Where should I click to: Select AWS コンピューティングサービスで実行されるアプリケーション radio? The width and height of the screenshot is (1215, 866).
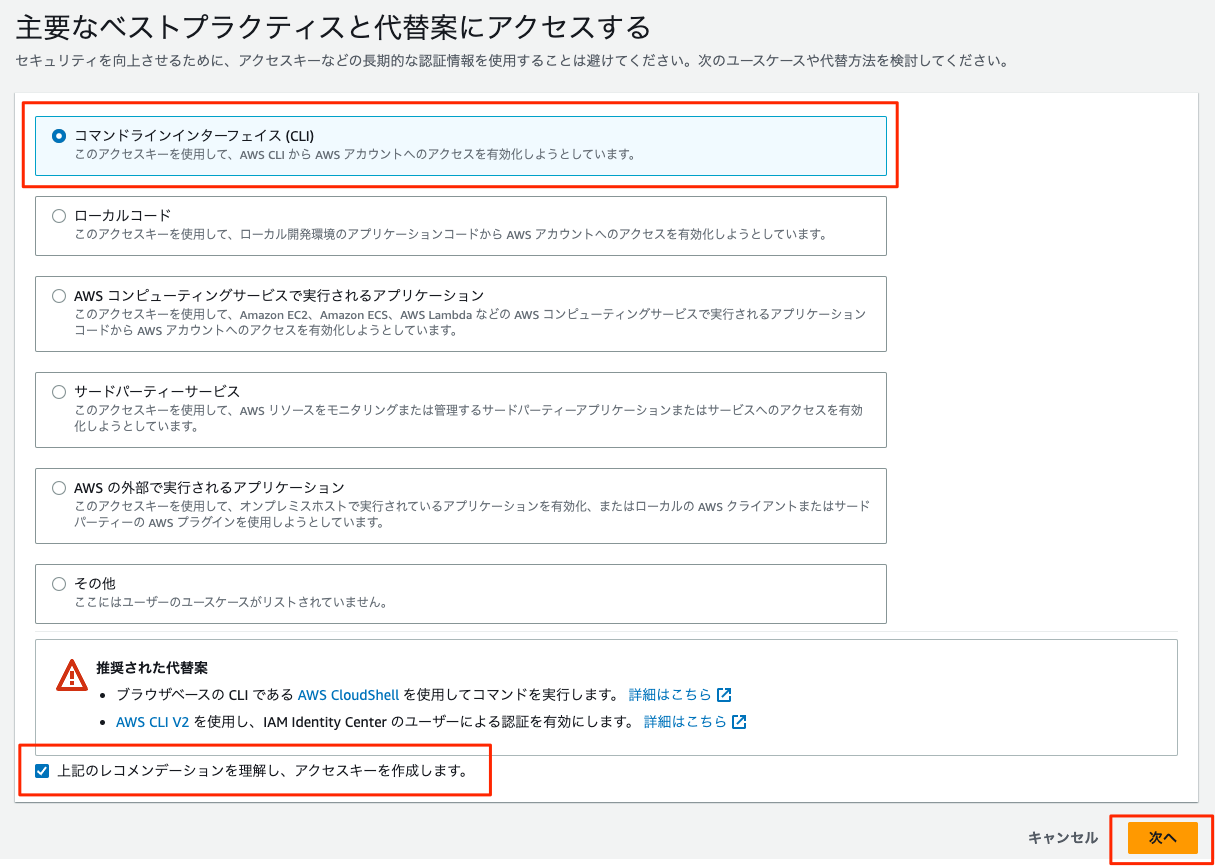[59, 295]
